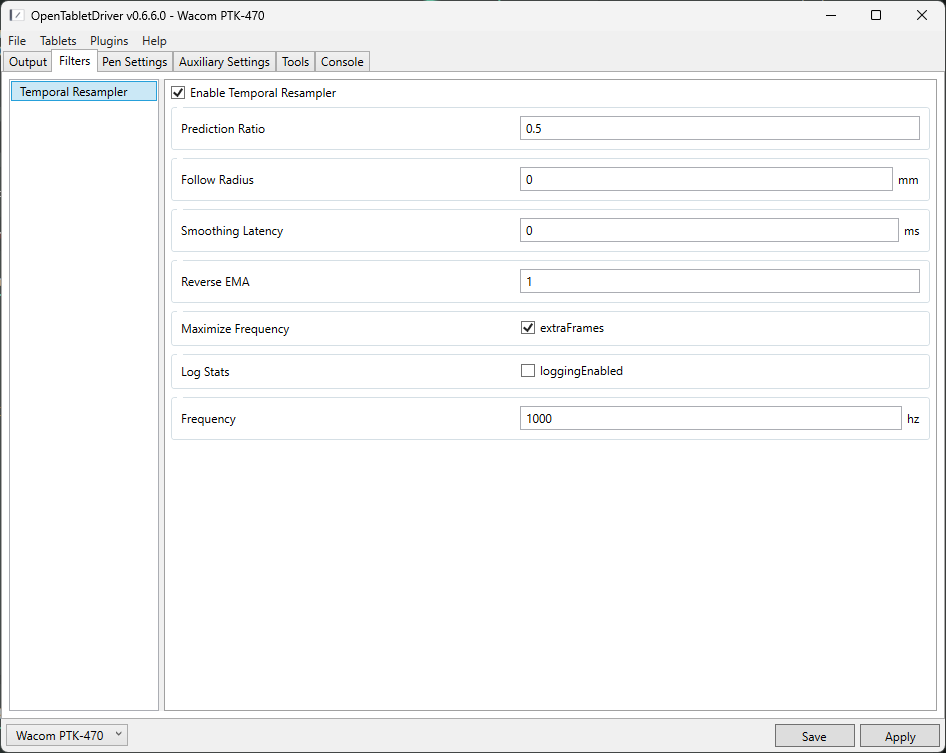Toggle the Enable Temporal Resampler checkbox
The width and height of the screenshot is (946, 753).
pyautogui.click(x=179, y=93)
